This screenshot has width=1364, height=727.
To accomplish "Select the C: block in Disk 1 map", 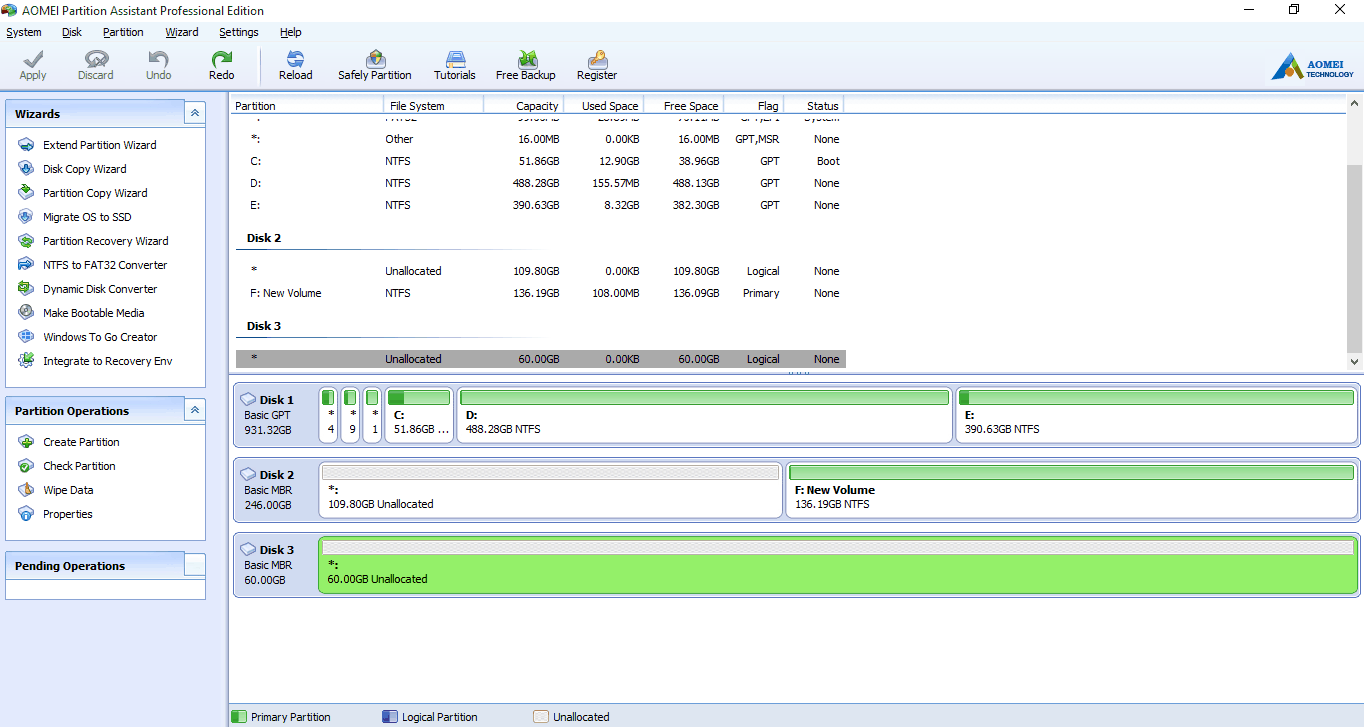I will [x=419, y=415].
